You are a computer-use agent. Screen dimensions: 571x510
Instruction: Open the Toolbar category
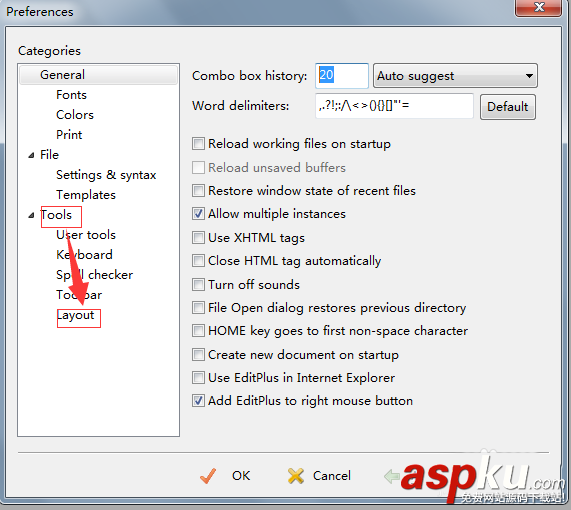79,295
